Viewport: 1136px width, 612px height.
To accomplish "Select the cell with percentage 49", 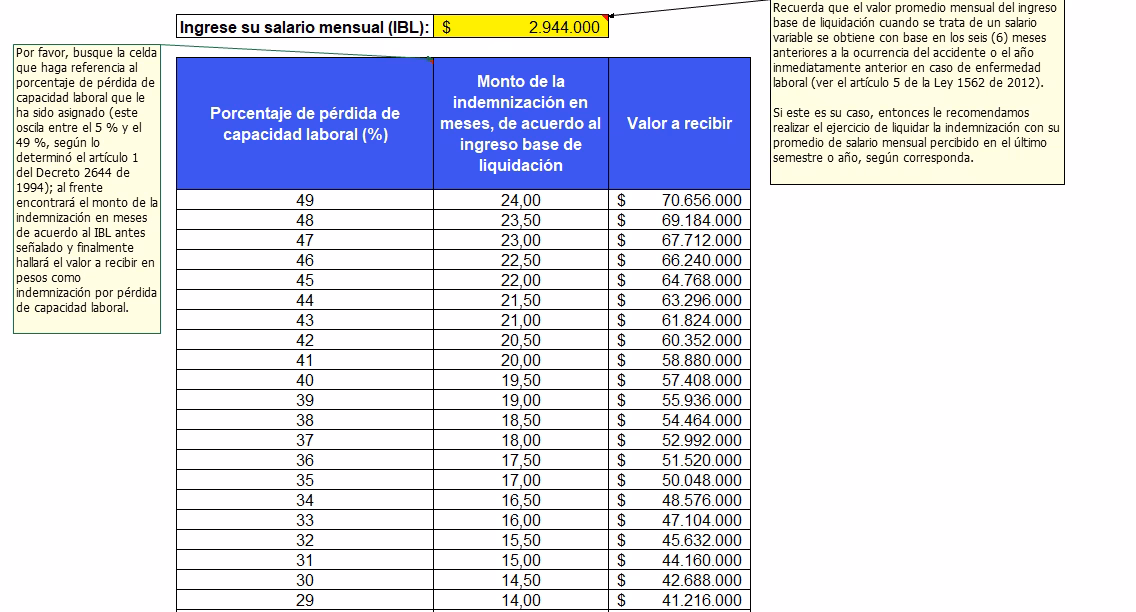I will click(x=305, y=200).
